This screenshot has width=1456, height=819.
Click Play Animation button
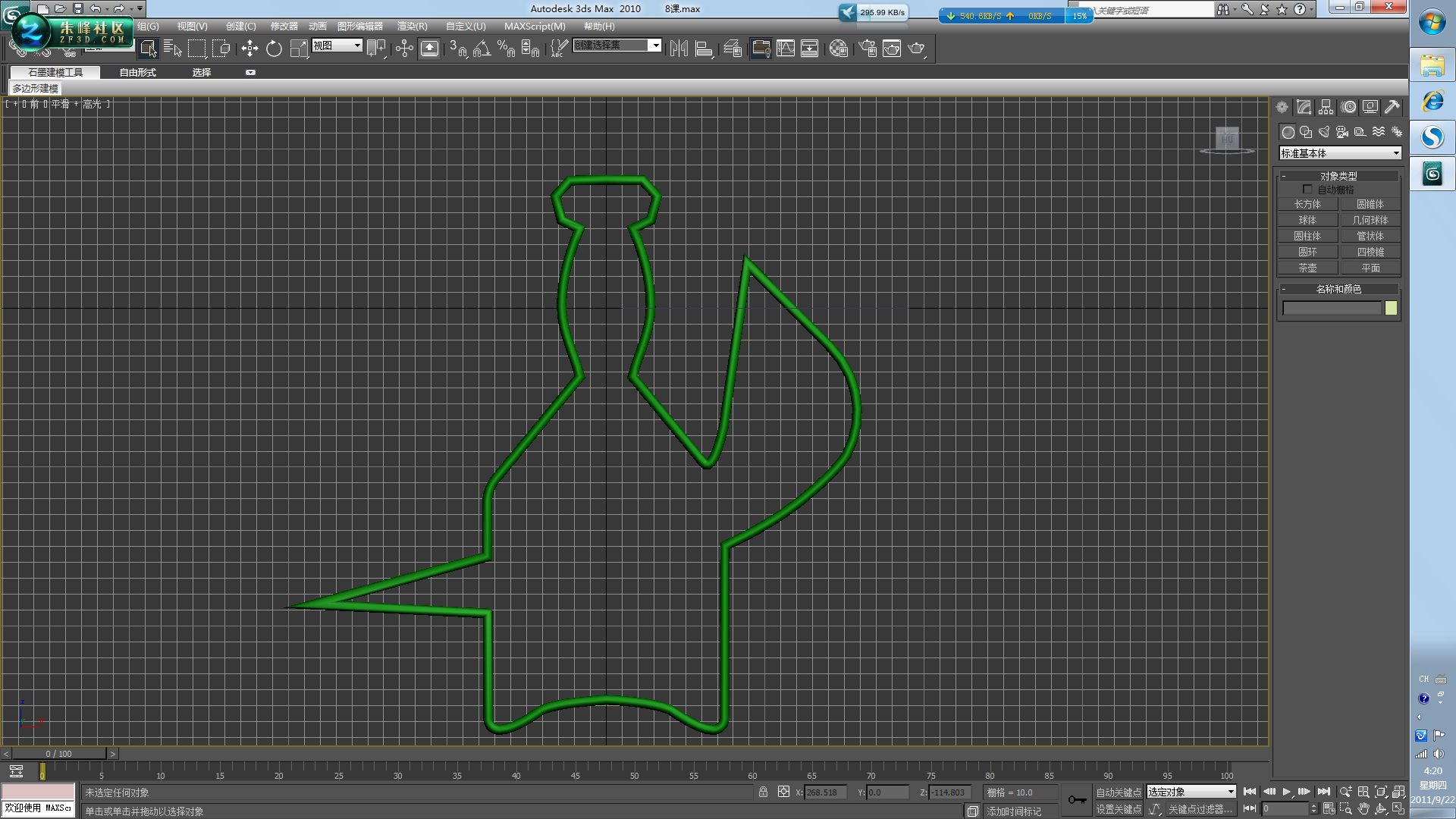[1287, 792]
